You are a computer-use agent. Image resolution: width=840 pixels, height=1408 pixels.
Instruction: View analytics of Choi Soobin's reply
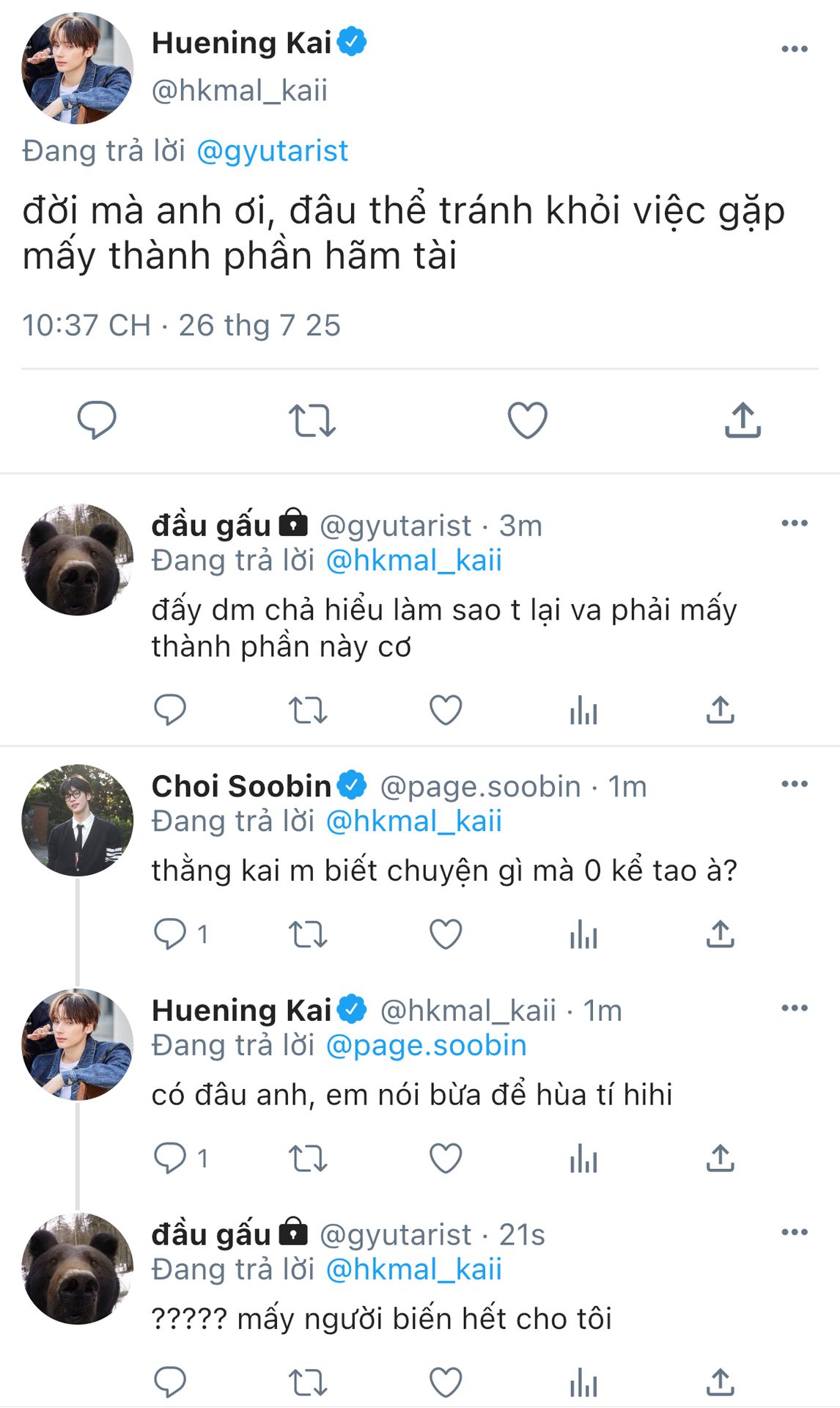(583, 935)
